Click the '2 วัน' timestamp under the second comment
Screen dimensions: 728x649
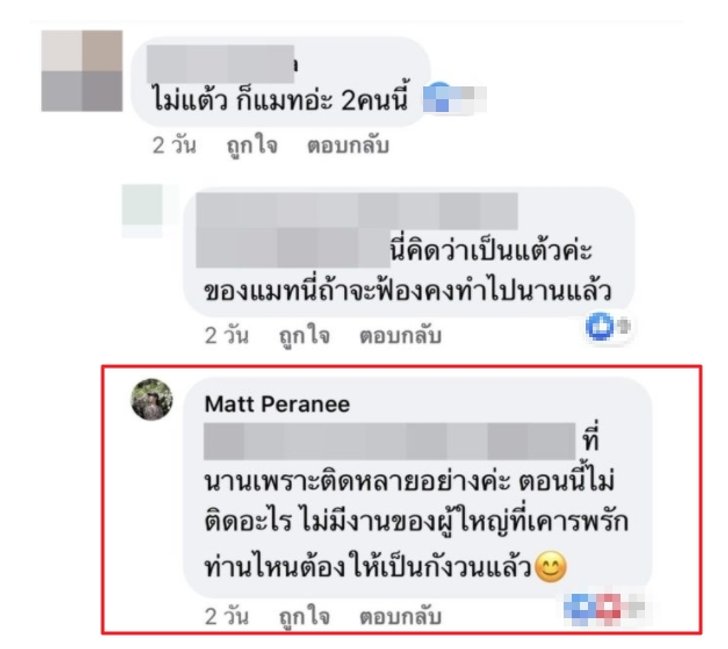(x=227, y=335)
